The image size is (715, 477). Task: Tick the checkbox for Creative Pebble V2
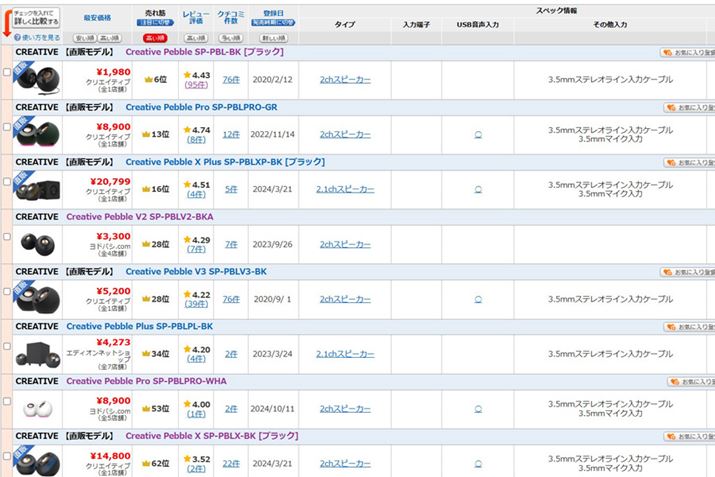point(7,237)
